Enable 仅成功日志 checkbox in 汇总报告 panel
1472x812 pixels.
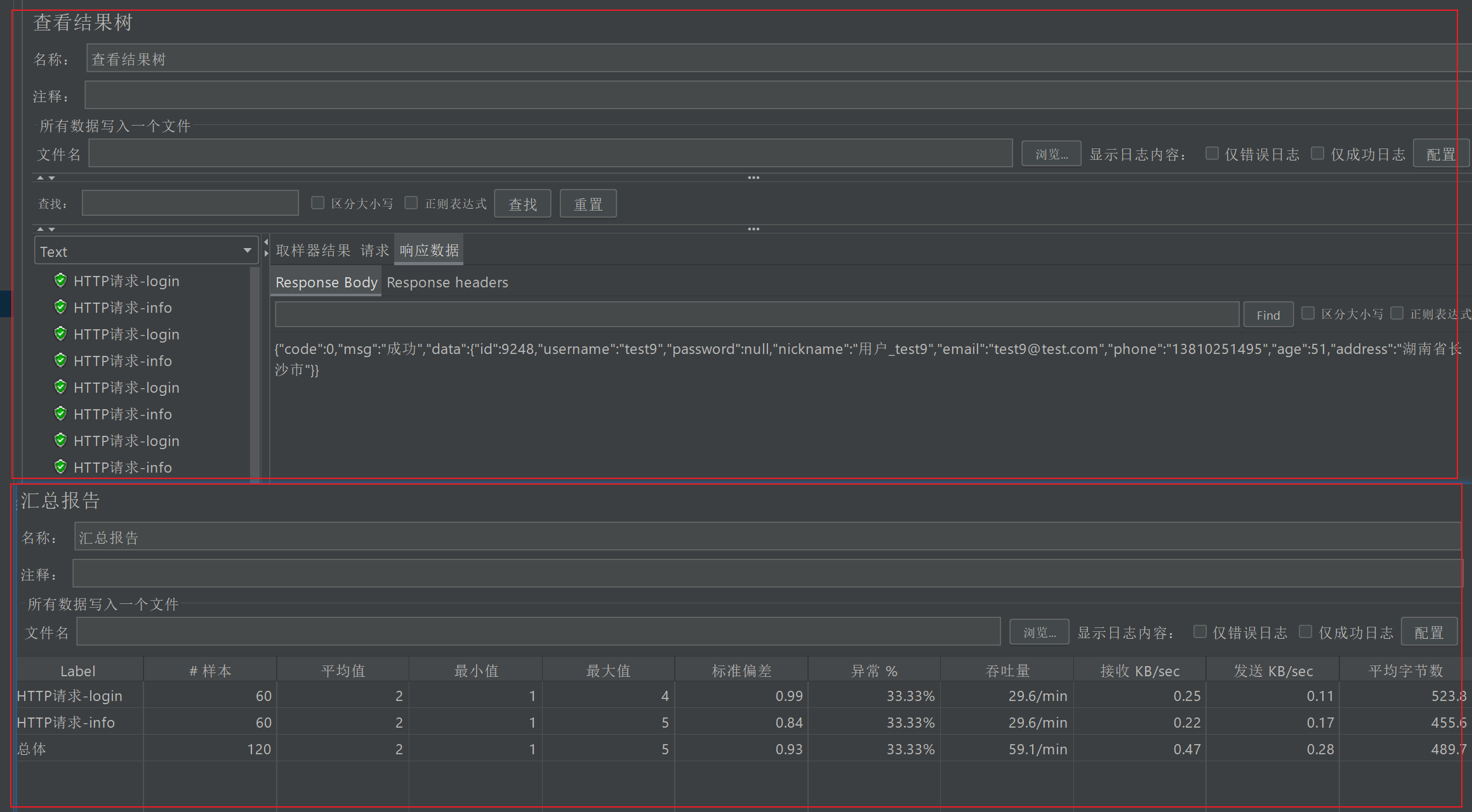(1306, 632)
